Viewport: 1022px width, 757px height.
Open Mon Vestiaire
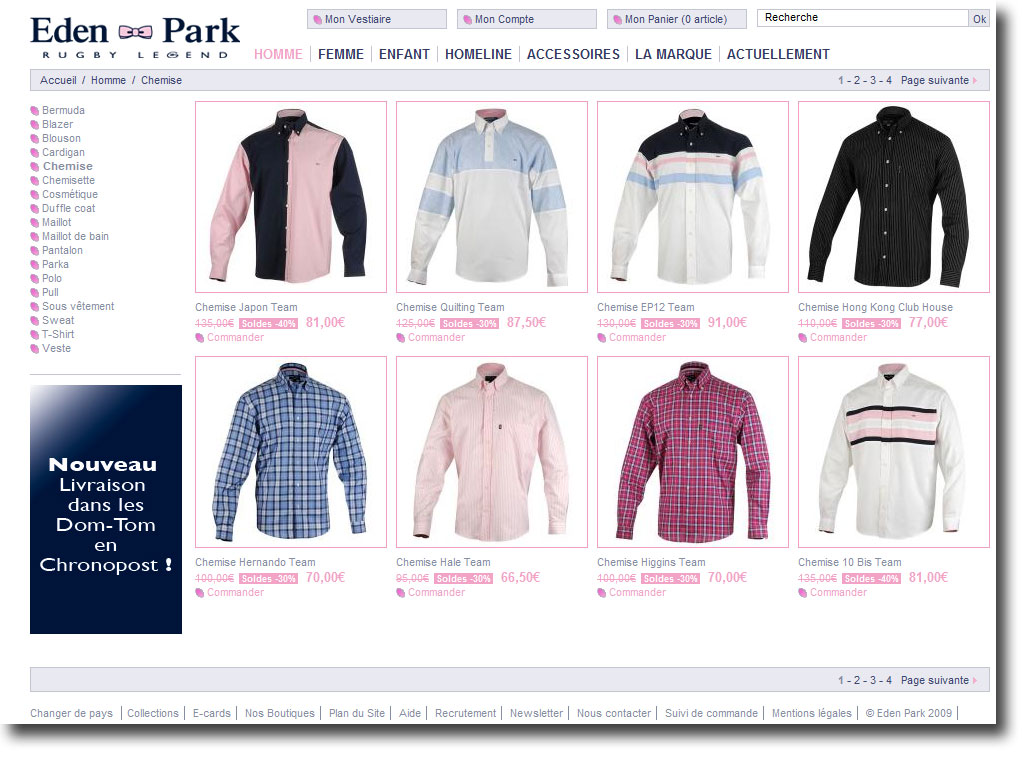[377, 20]
